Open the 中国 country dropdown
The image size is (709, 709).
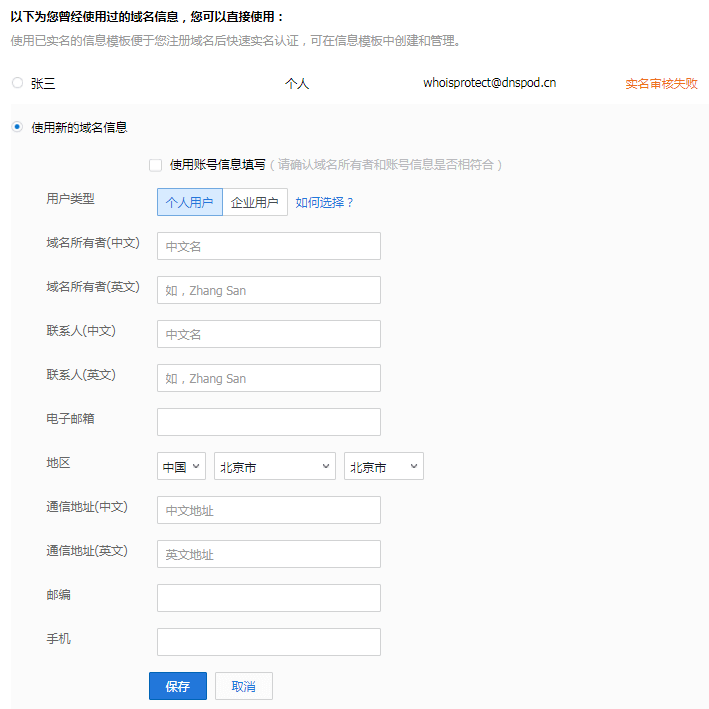tap(181, 466)
